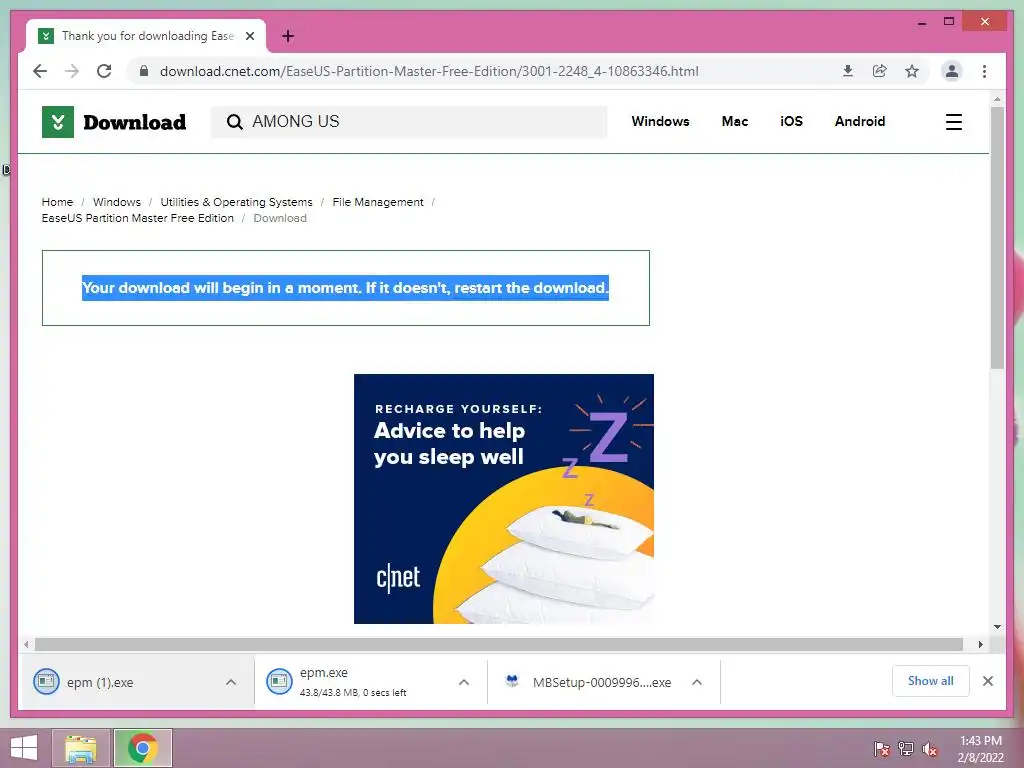Click the search magnifier icon
This screenshot has height=768, width=1024.
234,121
